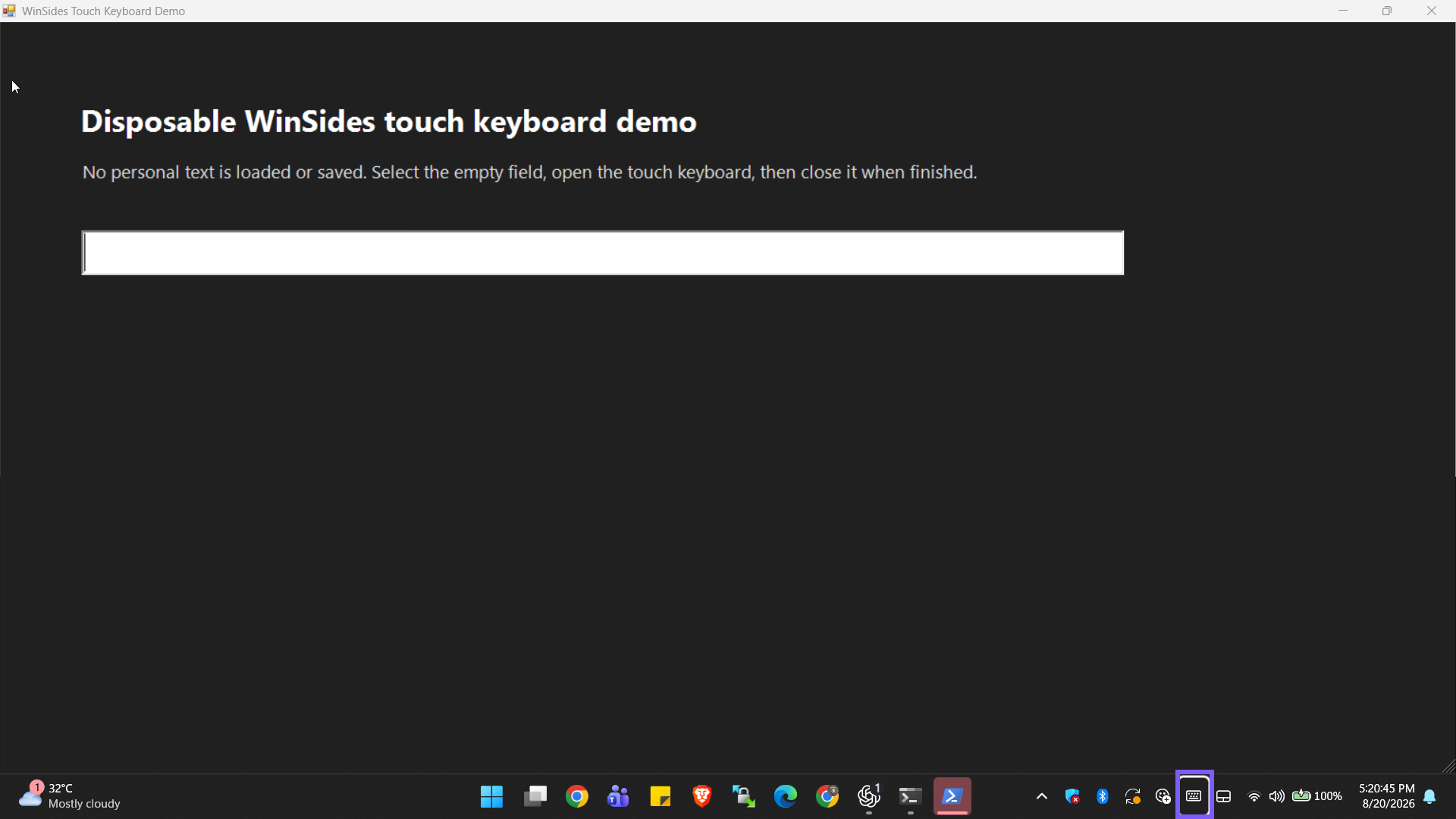Open the sync update tray icon

pyautogui.click(x=1133, y=796)
